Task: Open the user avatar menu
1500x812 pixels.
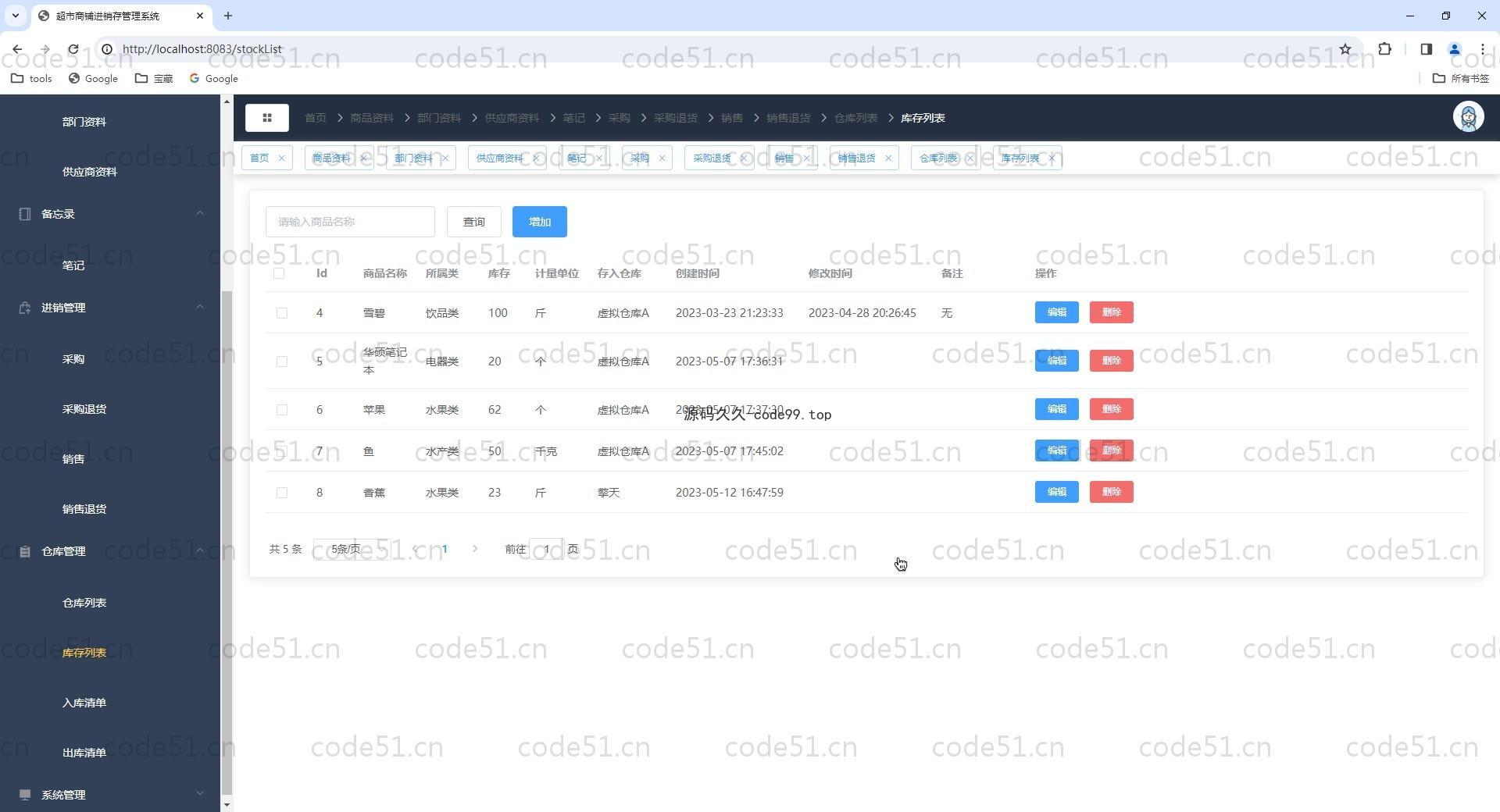Action: tap(1468, 117)
